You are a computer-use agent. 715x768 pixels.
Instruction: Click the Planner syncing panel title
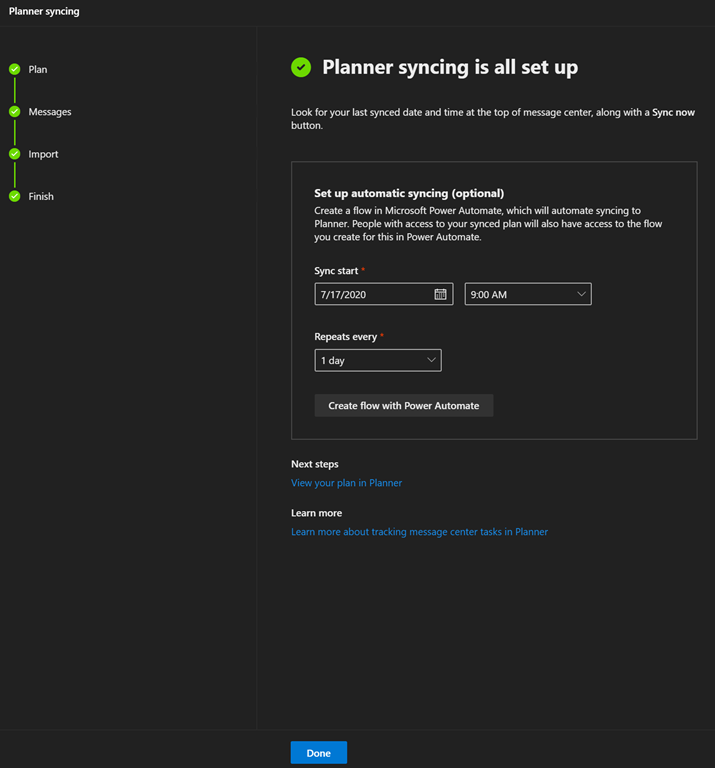click(44, 12)
